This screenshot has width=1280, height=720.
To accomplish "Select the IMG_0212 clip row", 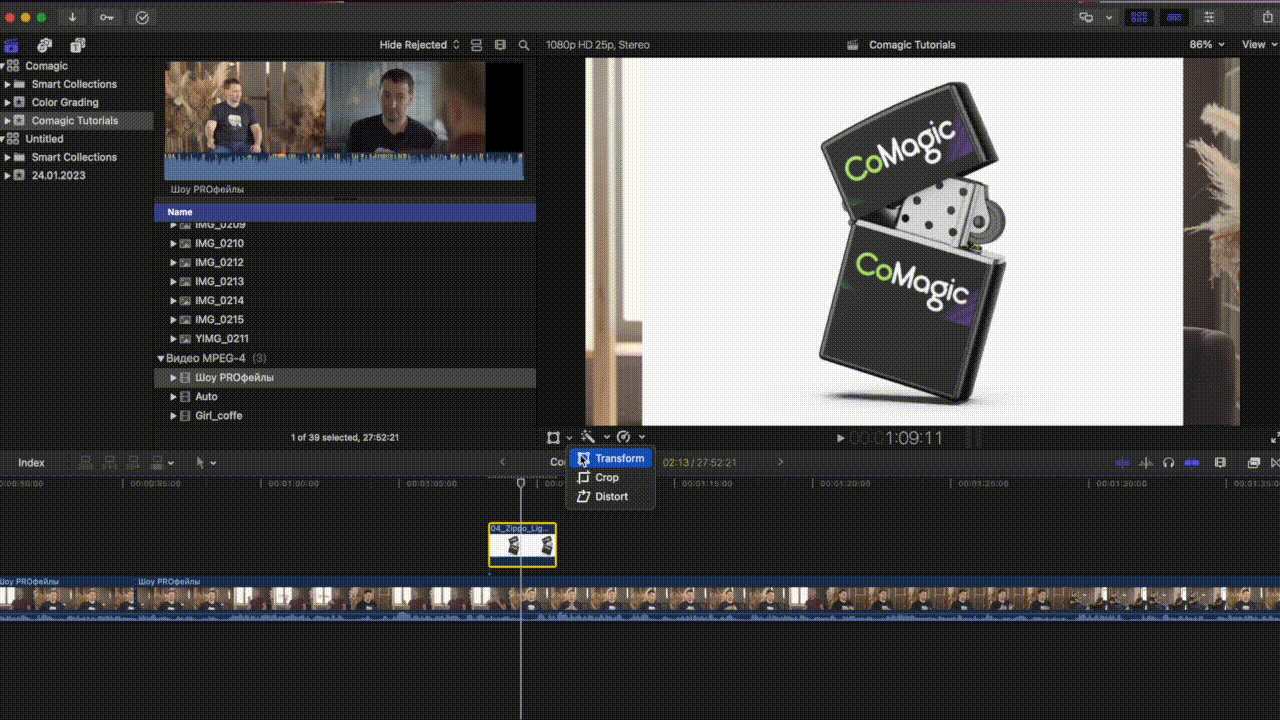I will 345,262.
